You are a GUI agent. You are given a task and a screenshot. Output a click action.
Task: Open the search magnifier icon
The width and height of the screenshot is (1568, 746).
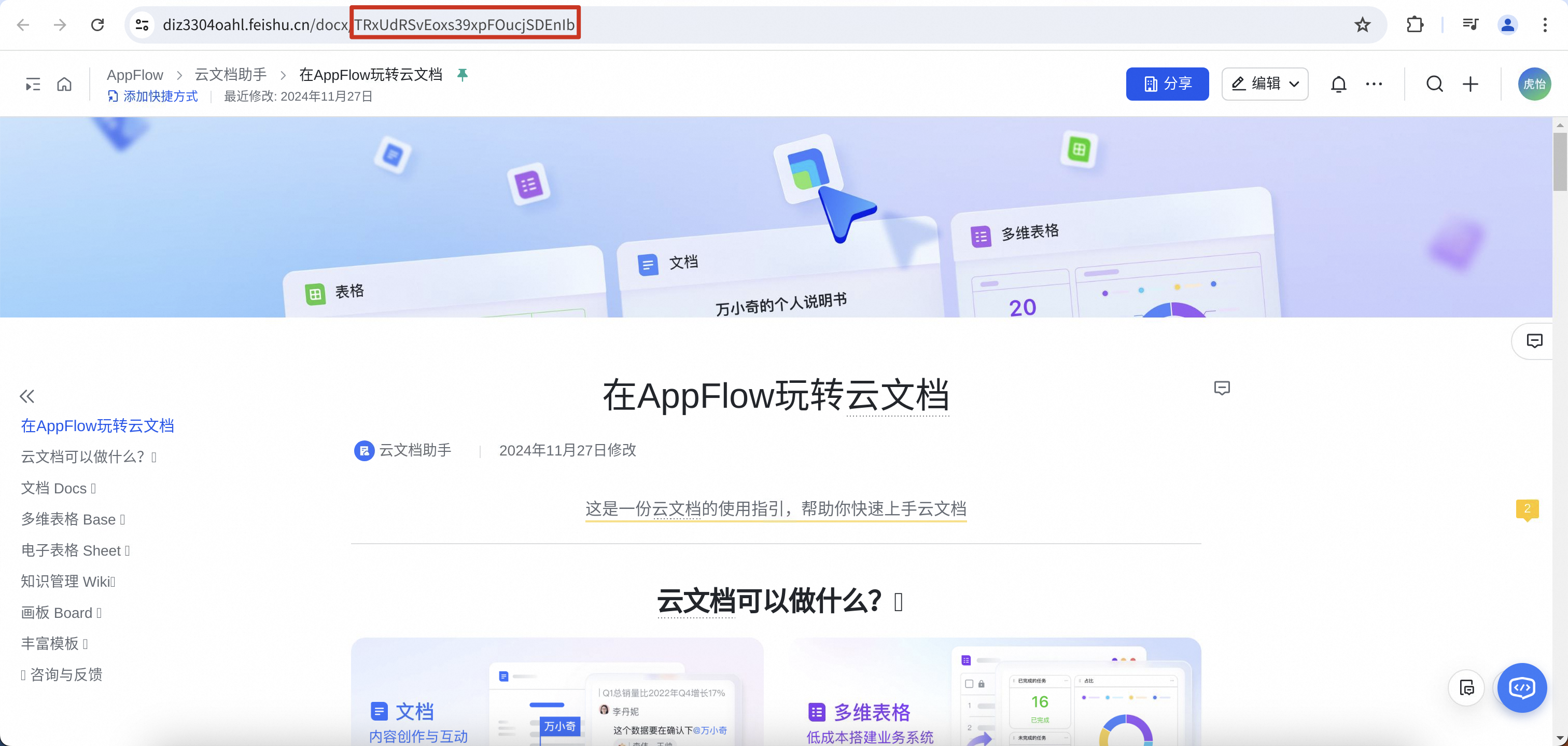click(1435, 84)
